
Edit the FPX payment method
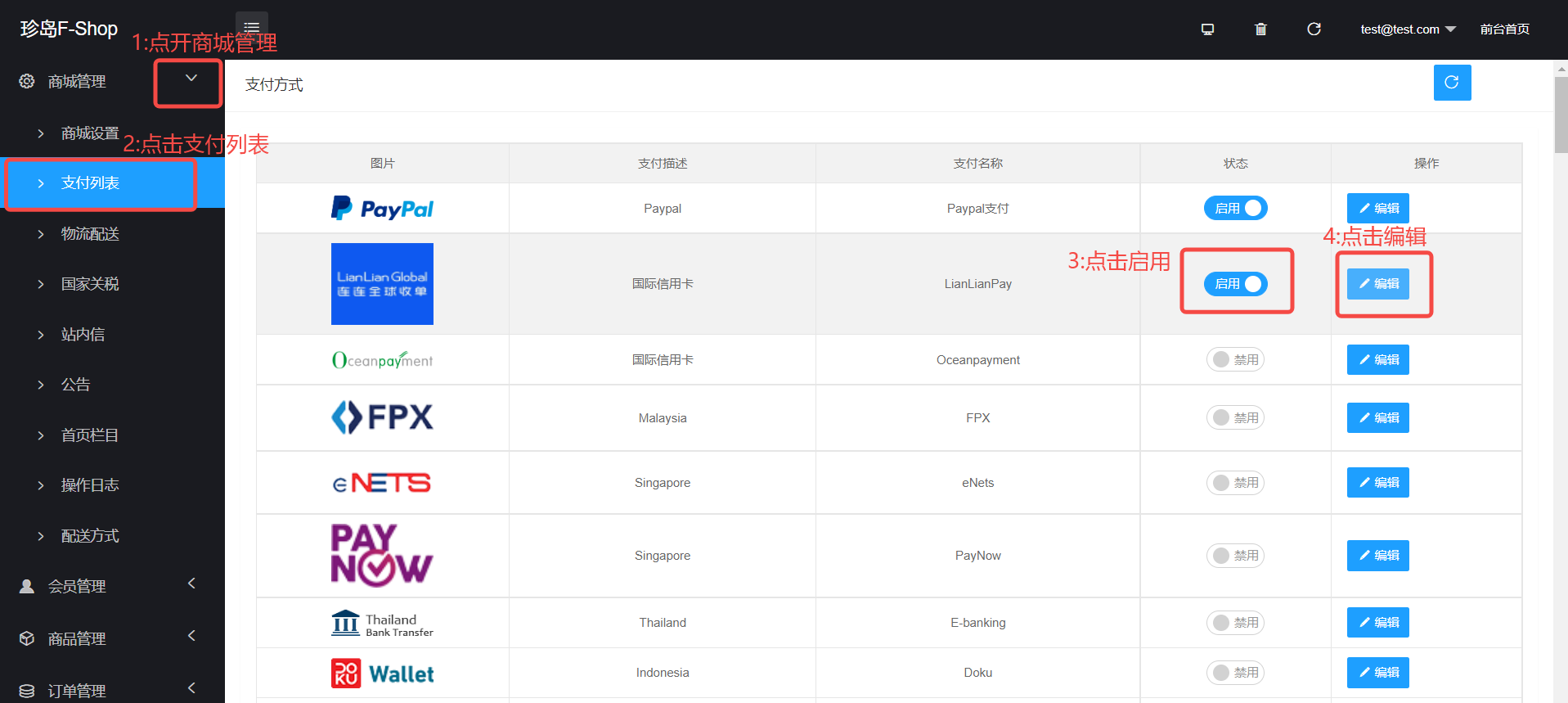click(x=1378, y=417)
